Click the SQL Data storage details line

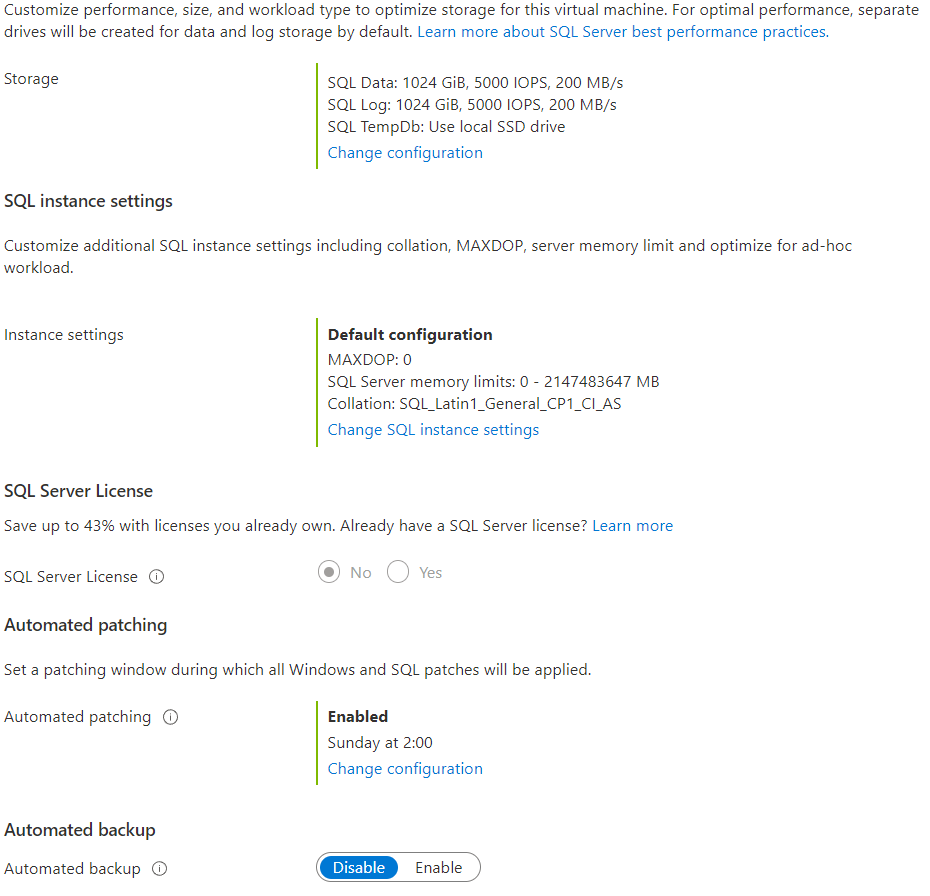point(475,83)
